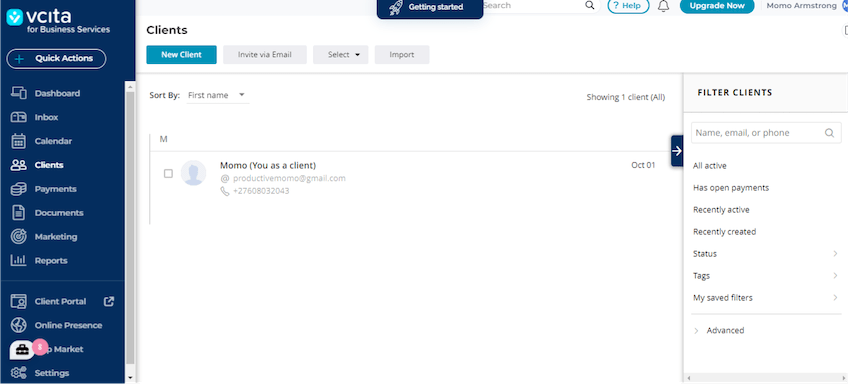848x384 pixels.
Task: Open the Select dropdown button
Action: pyautogui.click(x=341, y=55)
